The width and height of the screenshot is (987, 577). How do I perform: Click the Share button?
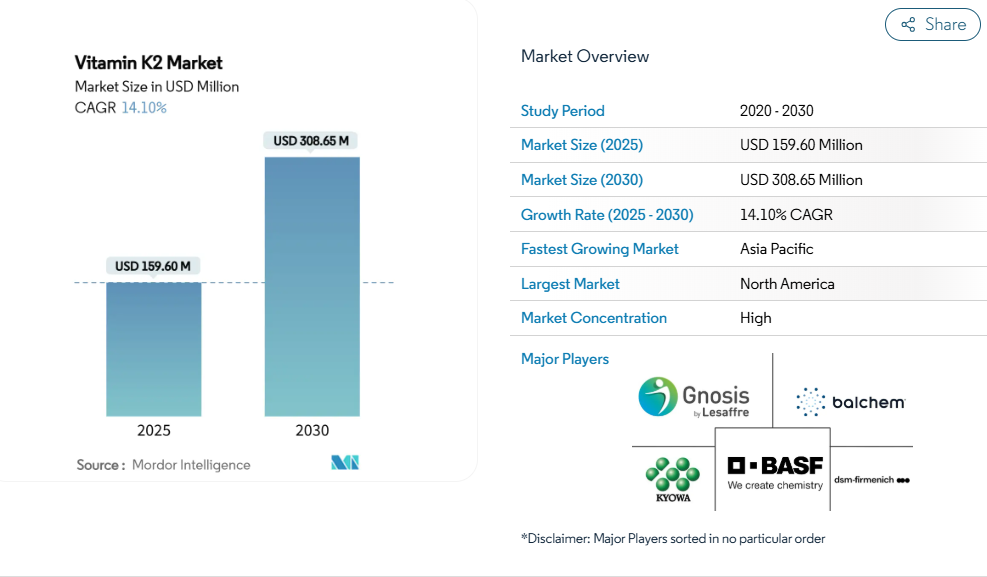click(x=932, y=25)
